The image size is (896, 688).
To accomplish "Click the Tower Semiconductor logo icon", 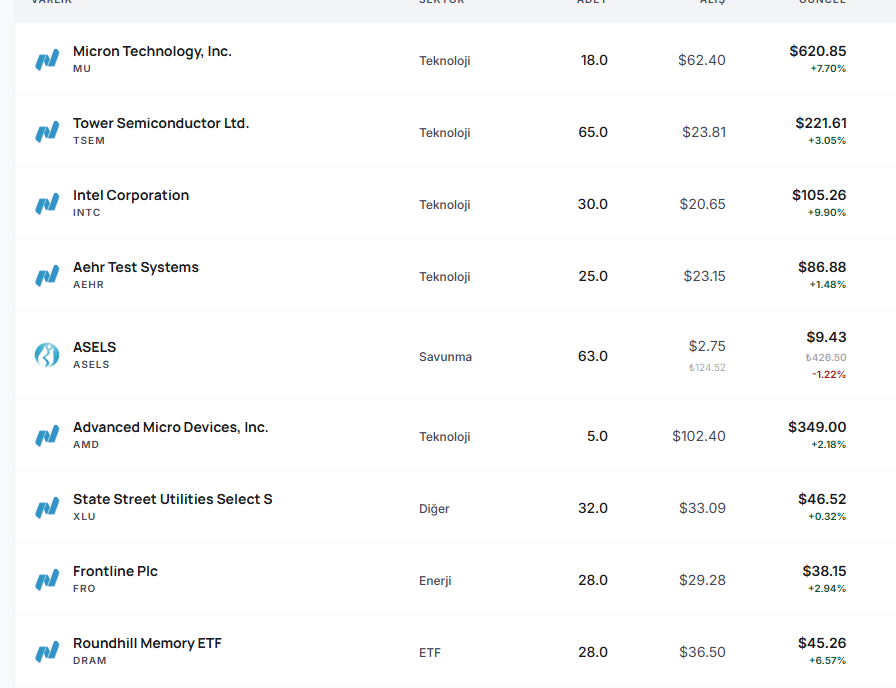I will coord(47,131).
